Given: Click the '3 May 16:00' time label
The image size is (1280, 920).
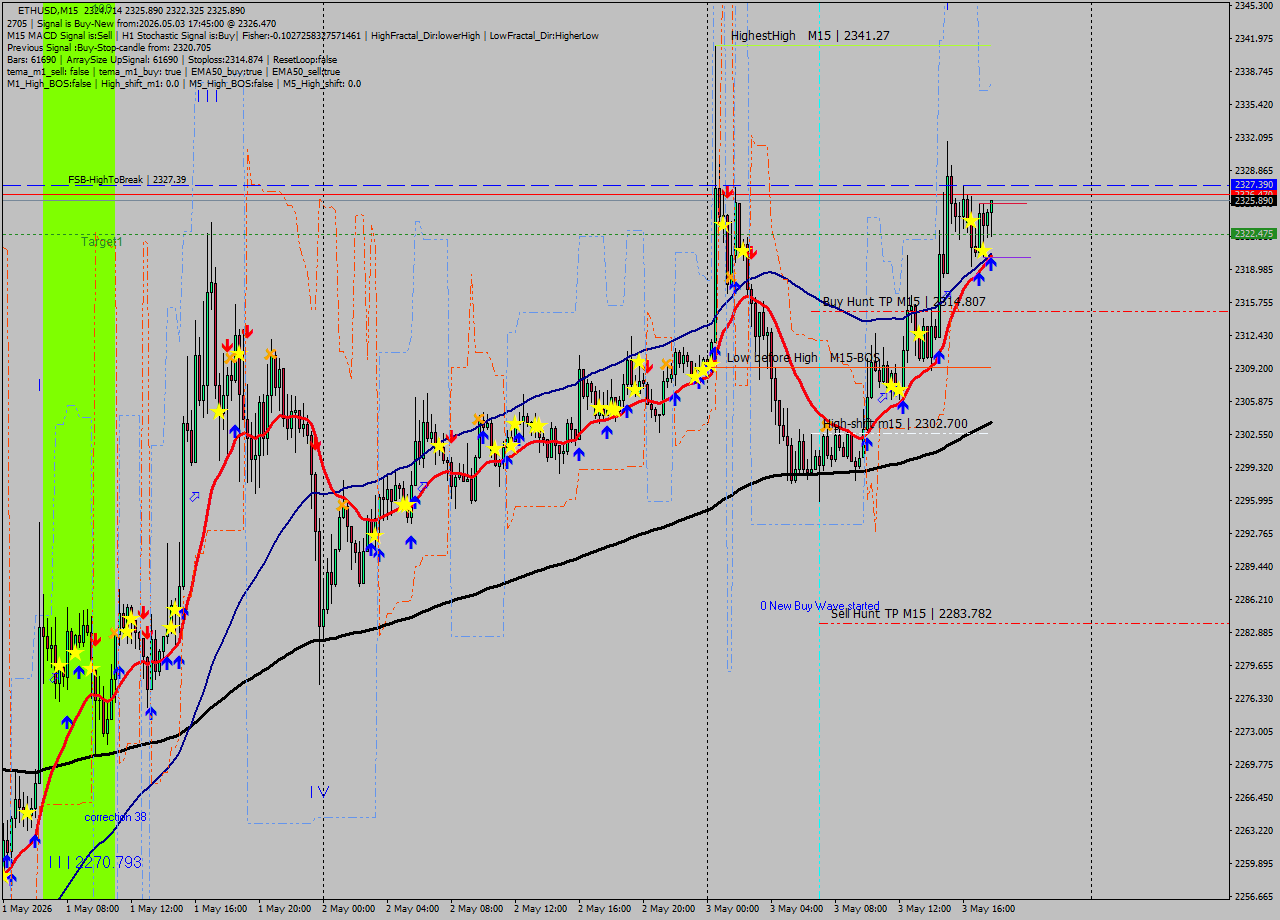Looking at the screenshot, I should click(988, 909).
